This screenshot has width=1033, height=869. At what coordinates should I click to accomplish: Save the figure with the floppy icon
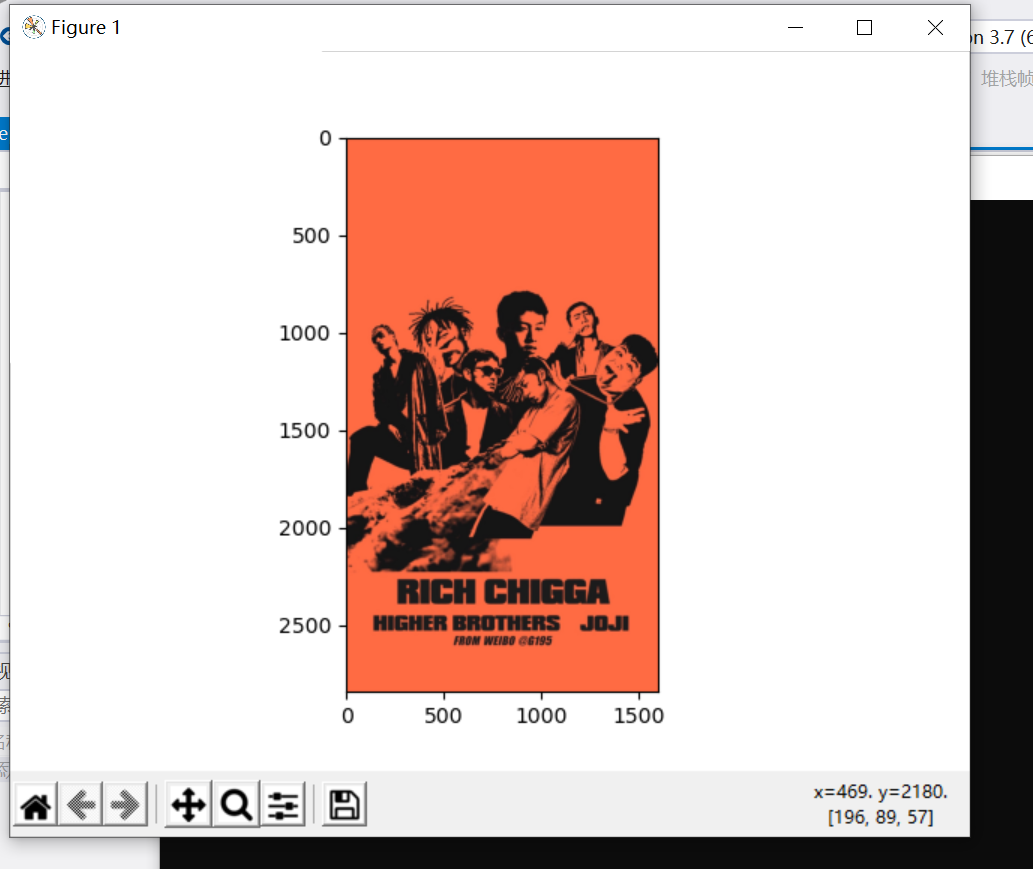(x=344, y=804)
